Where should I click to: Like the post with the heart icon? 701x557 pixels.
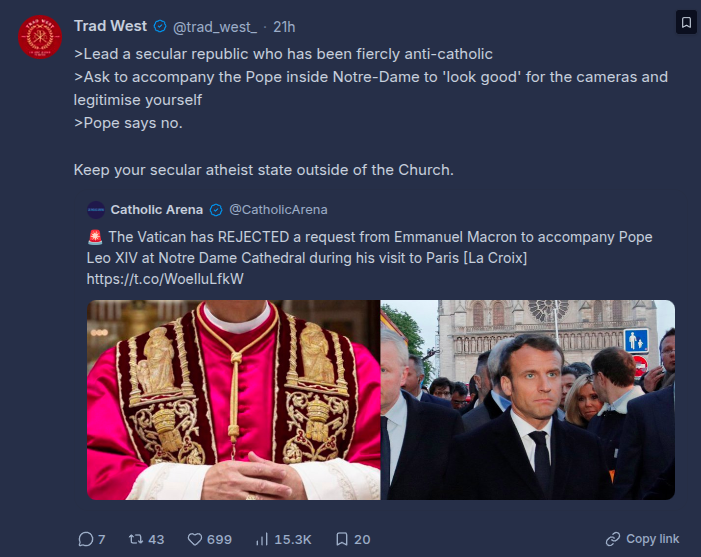194,539
